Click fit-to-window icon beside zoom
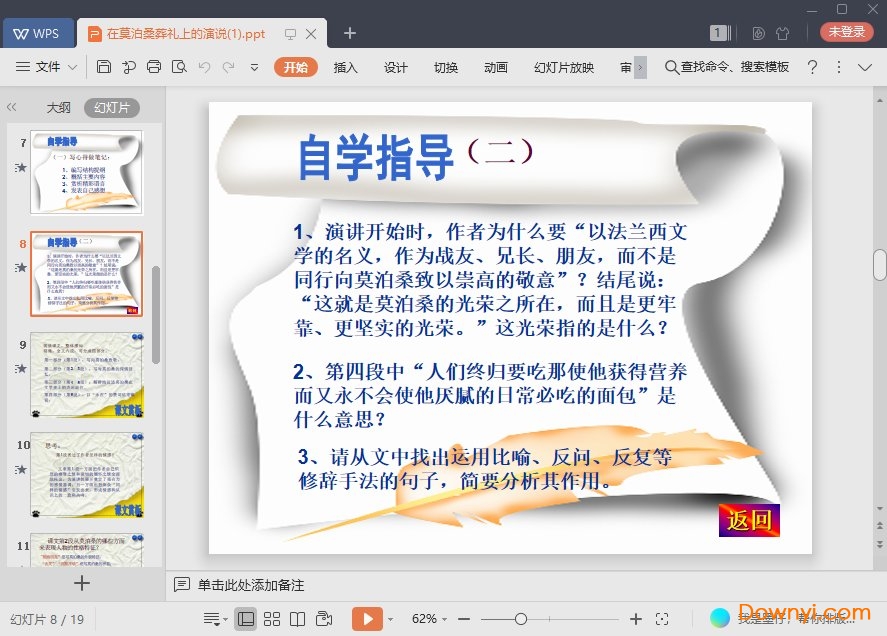Image resolution: width=887 pixels, height=636 pixels. 662,619
